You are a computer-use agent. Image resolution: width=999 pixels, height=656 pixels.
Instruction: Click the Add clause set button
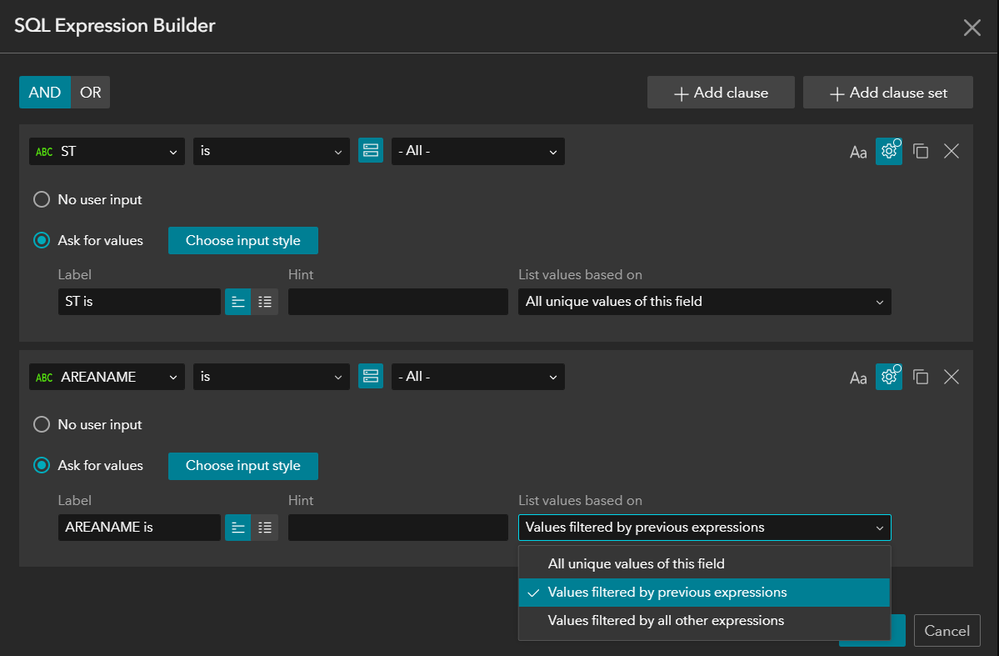point(888,92)
